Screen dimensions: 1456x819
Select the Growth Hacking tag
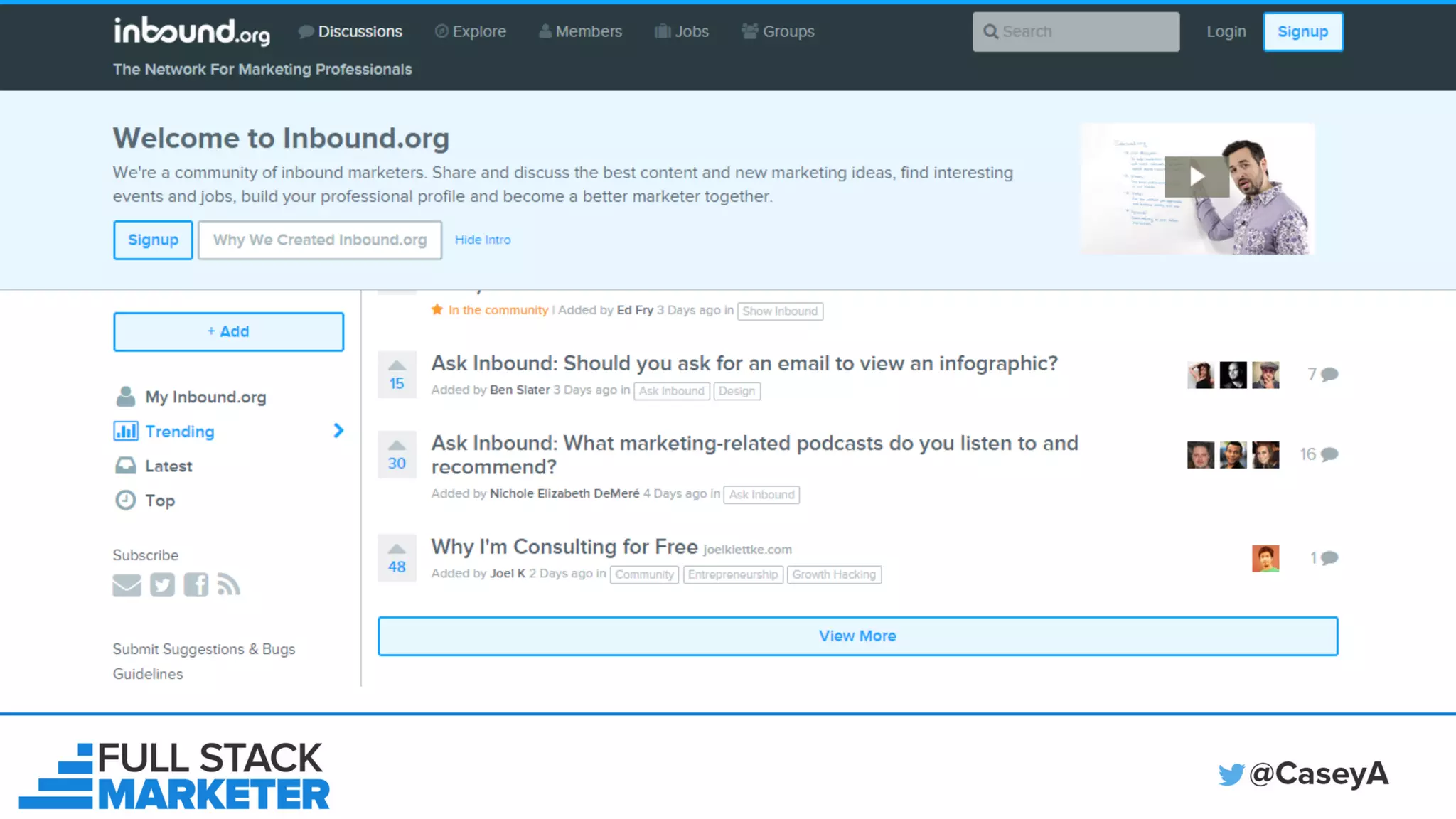click(x=834, y=574)
